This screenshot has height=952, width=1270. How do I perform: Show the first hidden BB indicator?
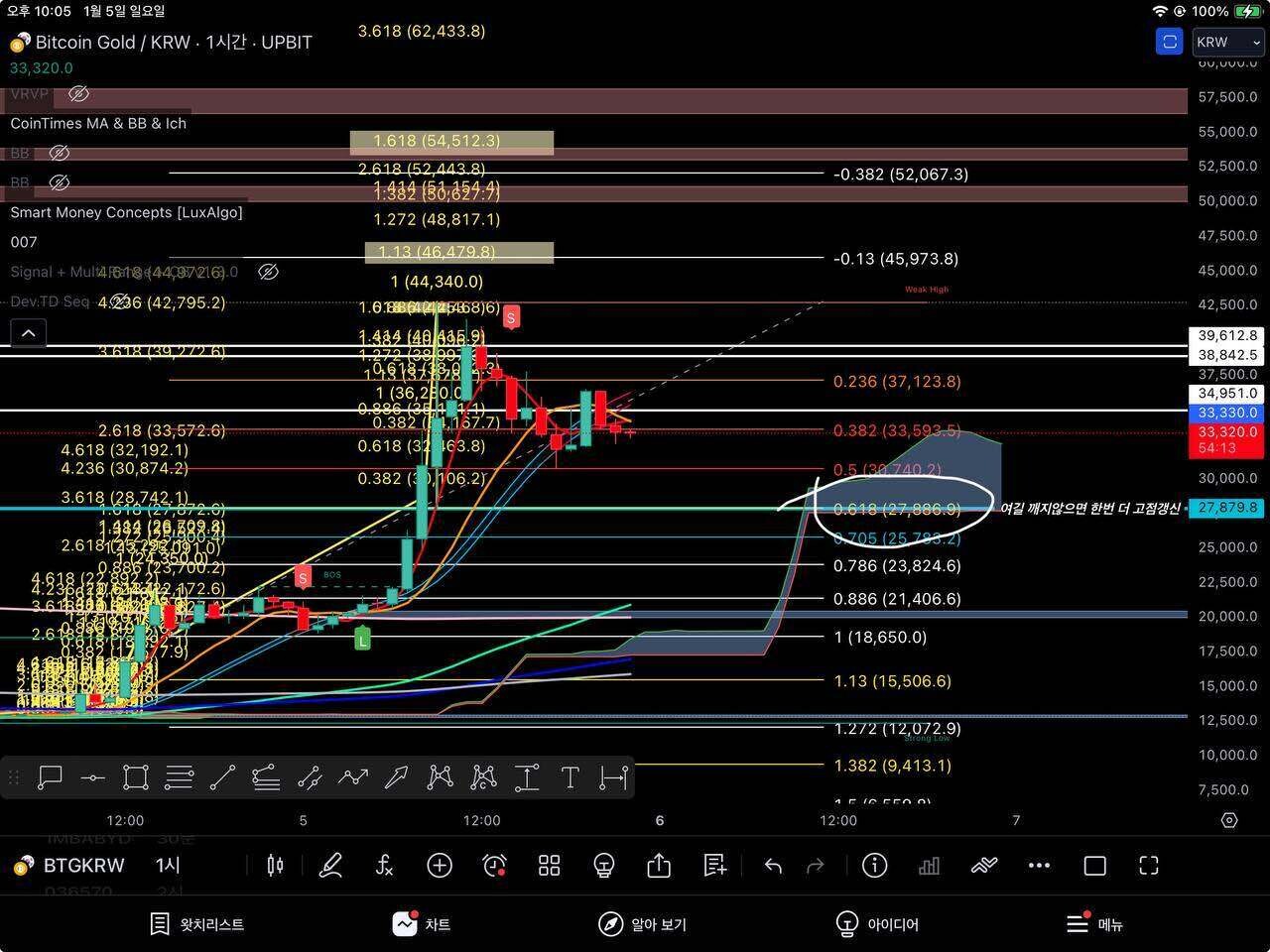[59, 154]
